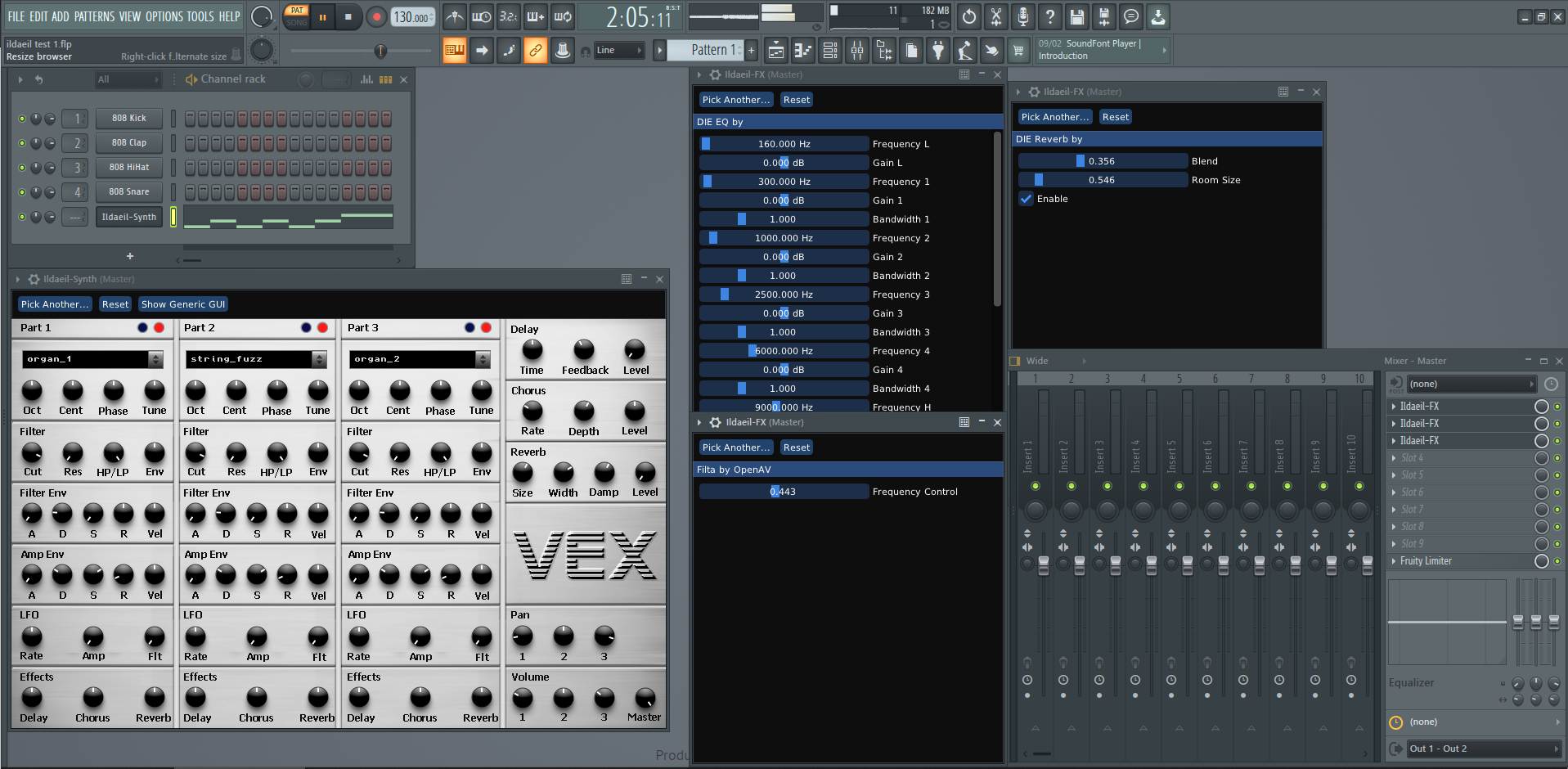This screenshot has height=769, width=1568.
Task: Expand the Out 1 - Out 2 output selector
Action: [x=1482, y=749]
